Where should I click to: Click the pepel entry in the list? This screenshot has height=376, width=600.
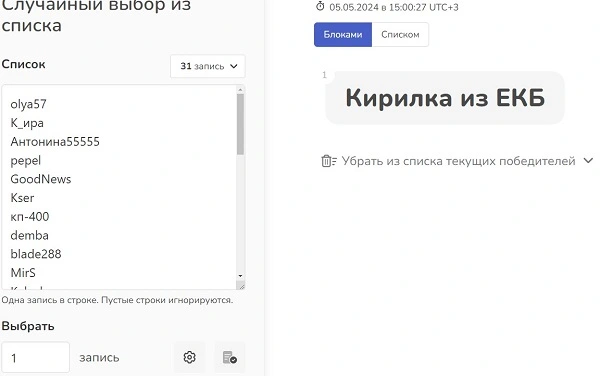click(26, 161)
